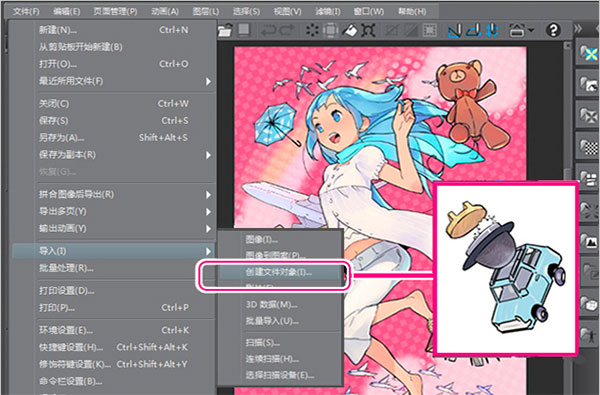Click the Deselect icon in command bar
600x395 pixels.
391,30
